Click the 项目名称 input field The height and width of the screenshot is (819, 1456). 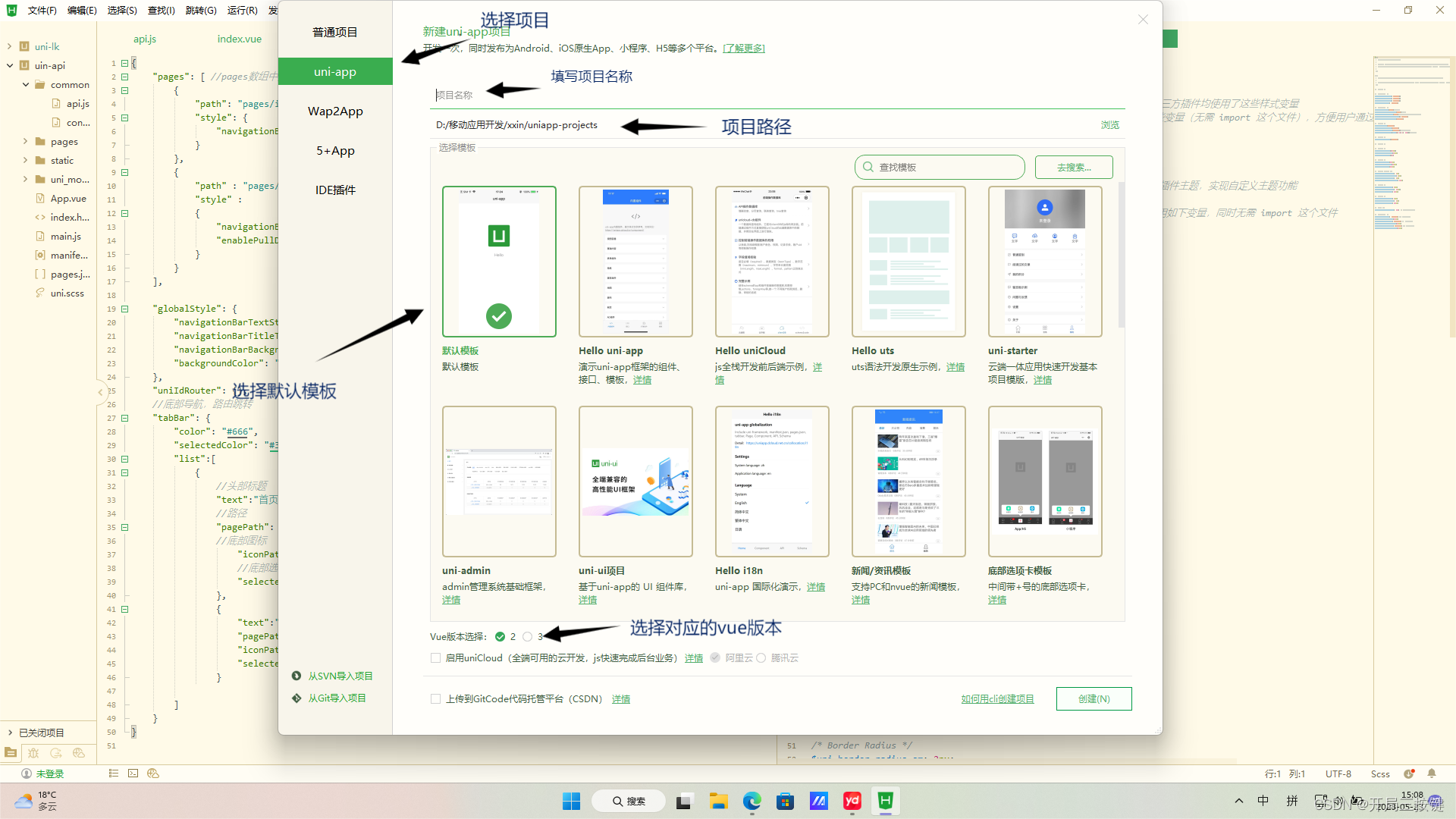click(x=777, y=96)
